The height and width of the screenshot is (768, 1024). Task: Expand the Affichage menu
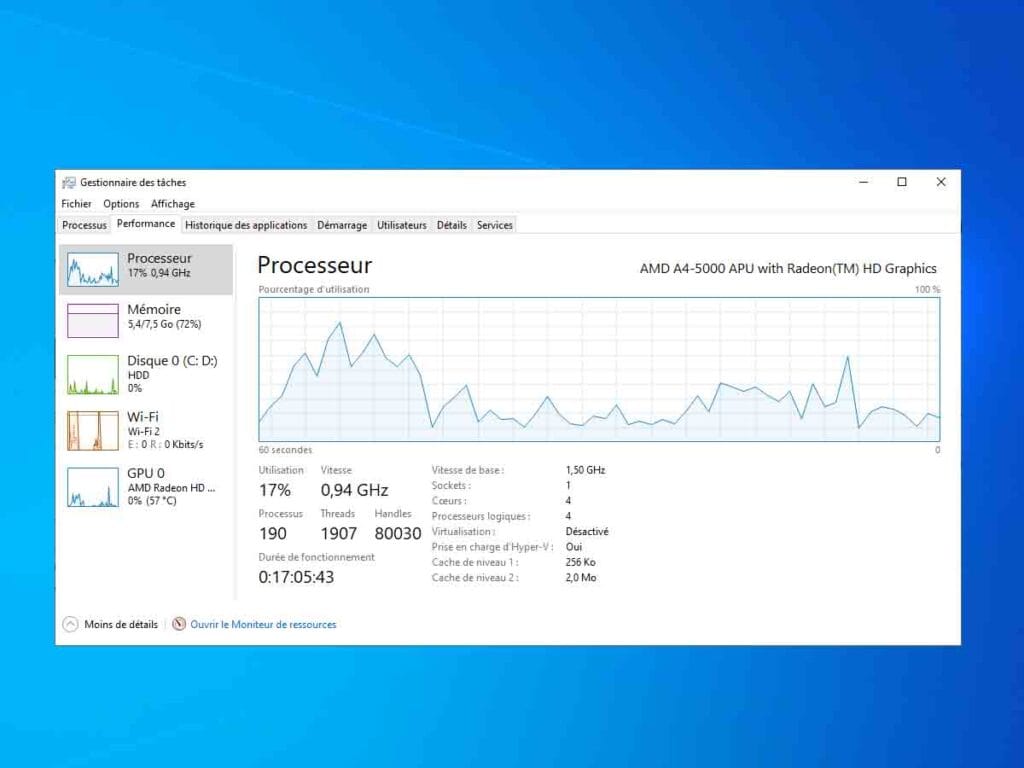click(x=173, y=204)
